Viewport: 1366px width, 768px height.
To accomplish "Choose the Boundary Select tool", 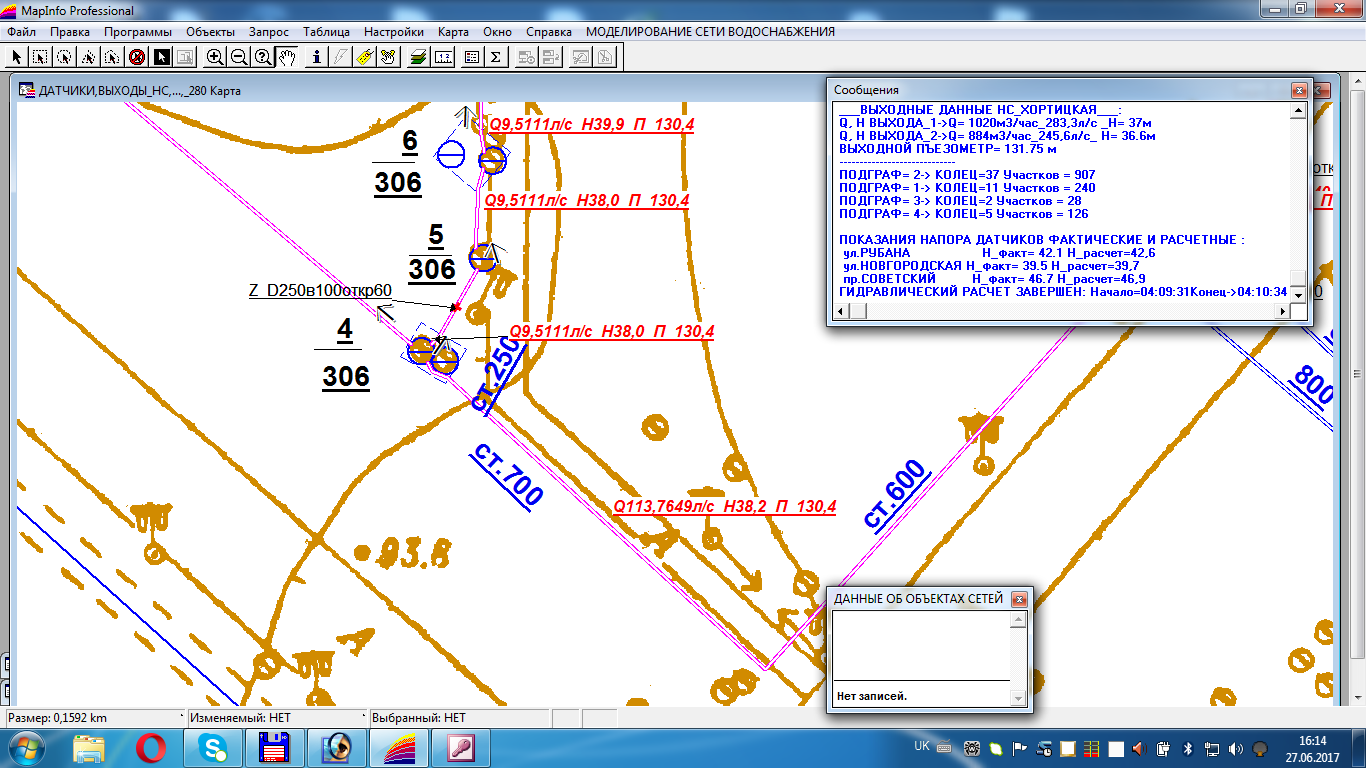I will point(112,57).
